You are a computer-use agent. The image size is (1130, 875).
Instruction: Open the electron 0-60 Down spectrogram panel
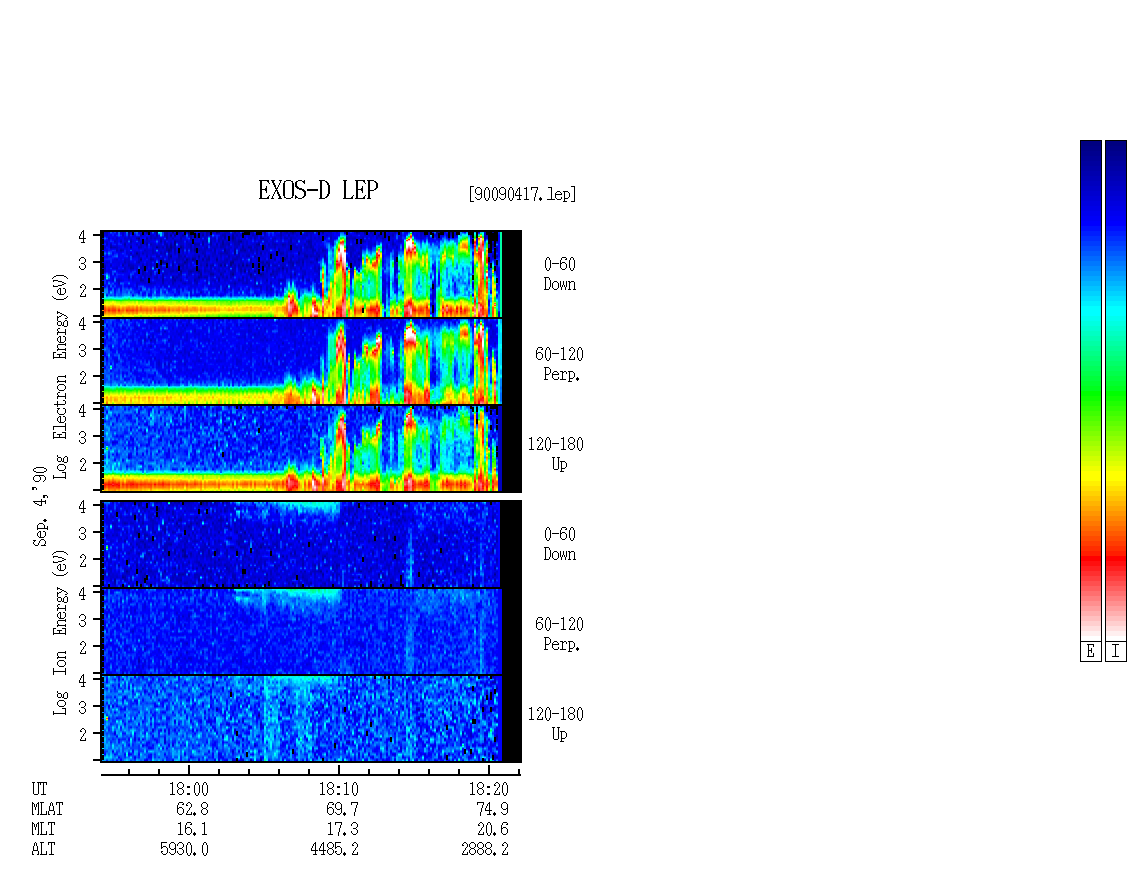311,274
